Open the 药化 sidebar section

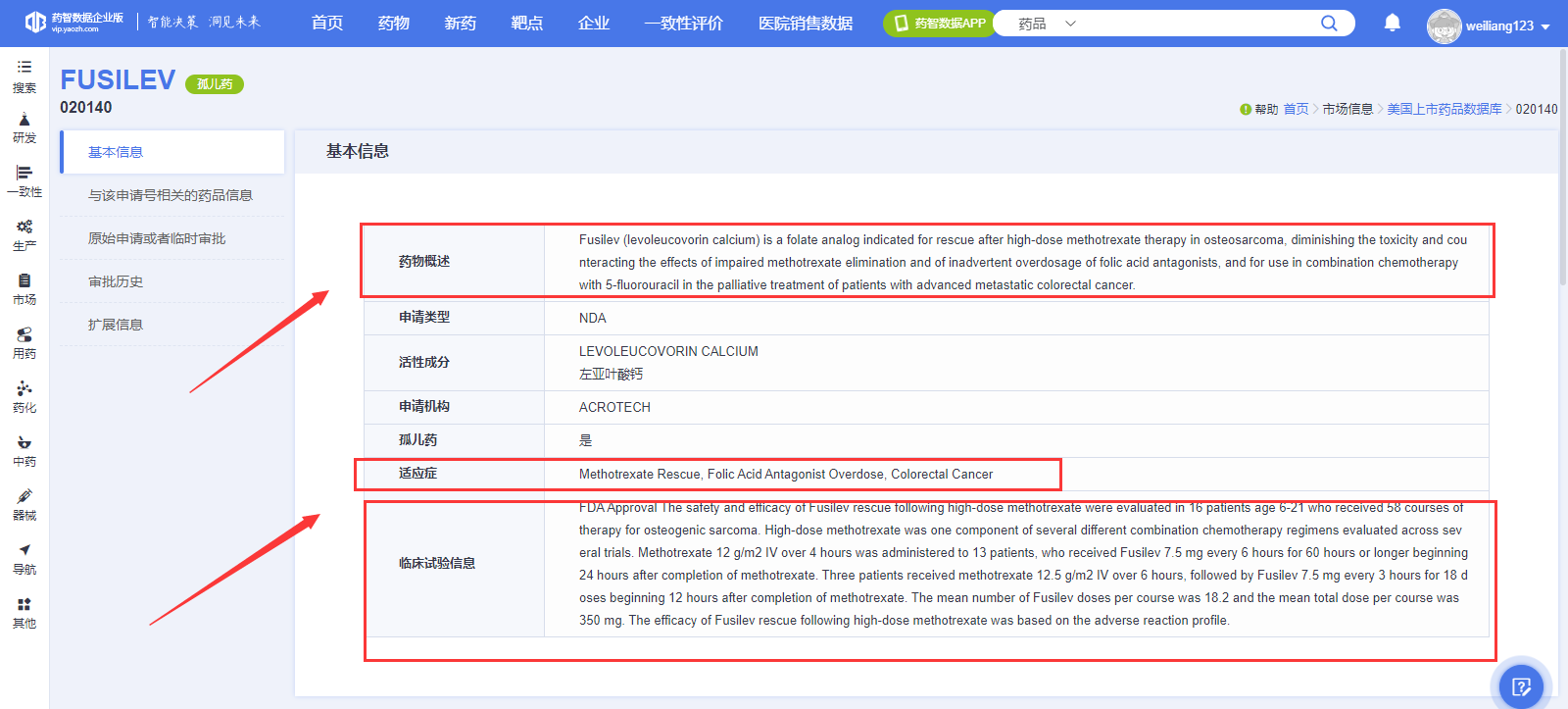24,397
